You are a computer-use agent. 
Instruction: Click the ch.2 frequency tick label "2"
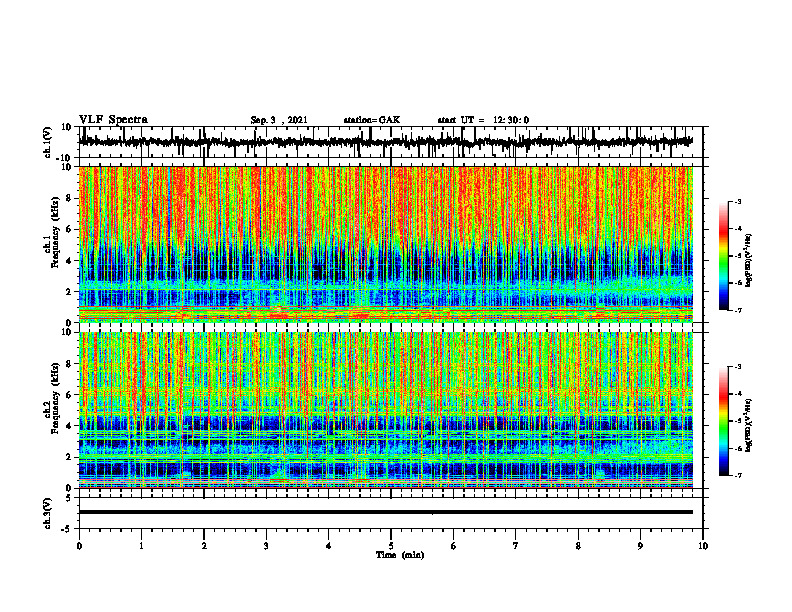[70, 457]
